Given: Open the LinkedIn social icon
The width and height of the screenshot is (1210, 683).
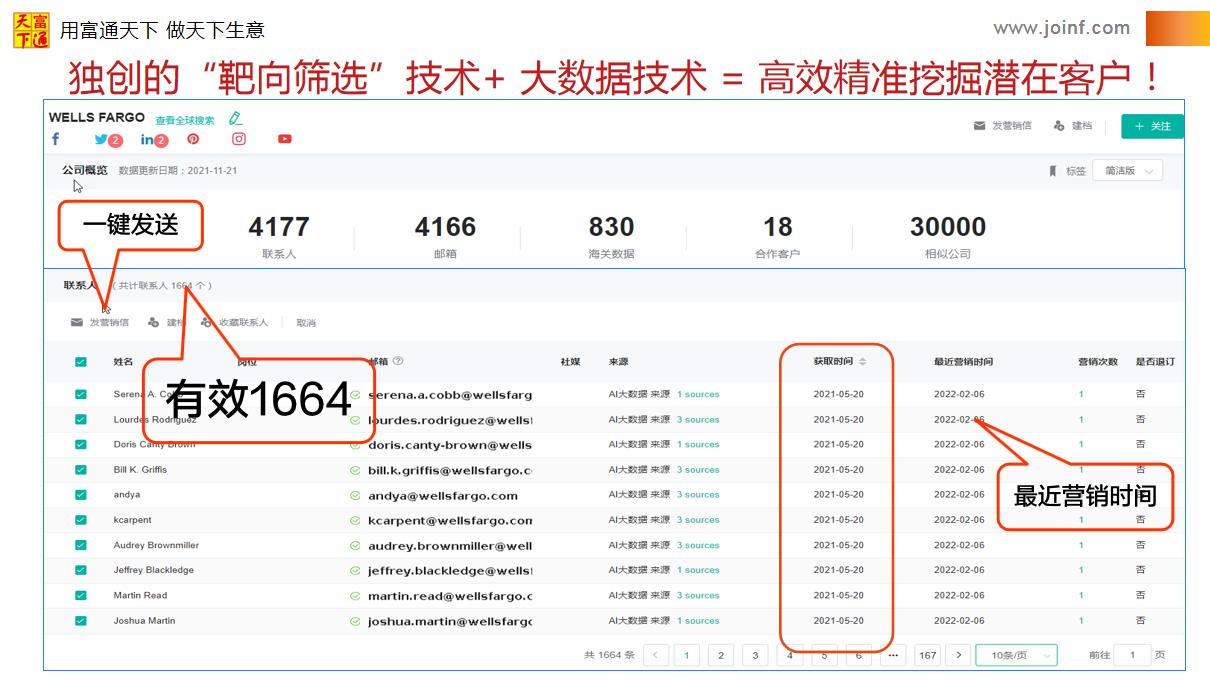Looking at the screenshot, I should click(147, 140).
